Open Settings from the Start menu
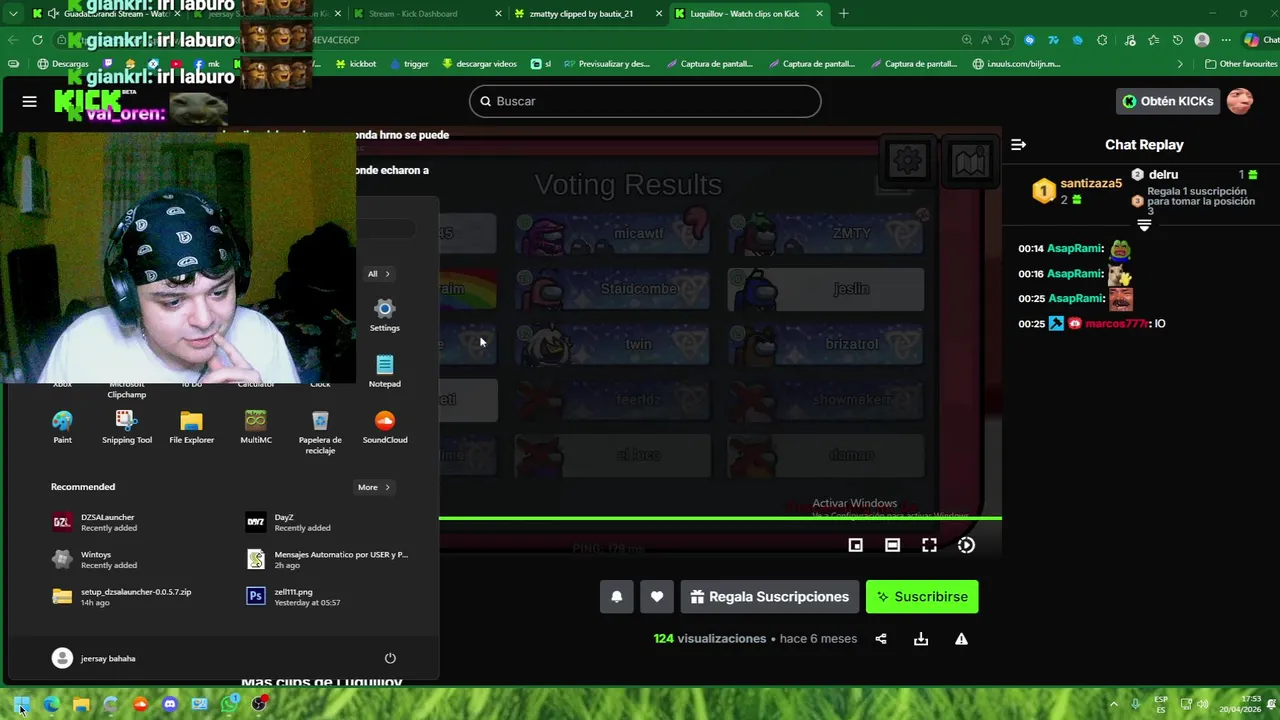The width and height of the screenshot is (1280, 720). click(x=384, y=315)
